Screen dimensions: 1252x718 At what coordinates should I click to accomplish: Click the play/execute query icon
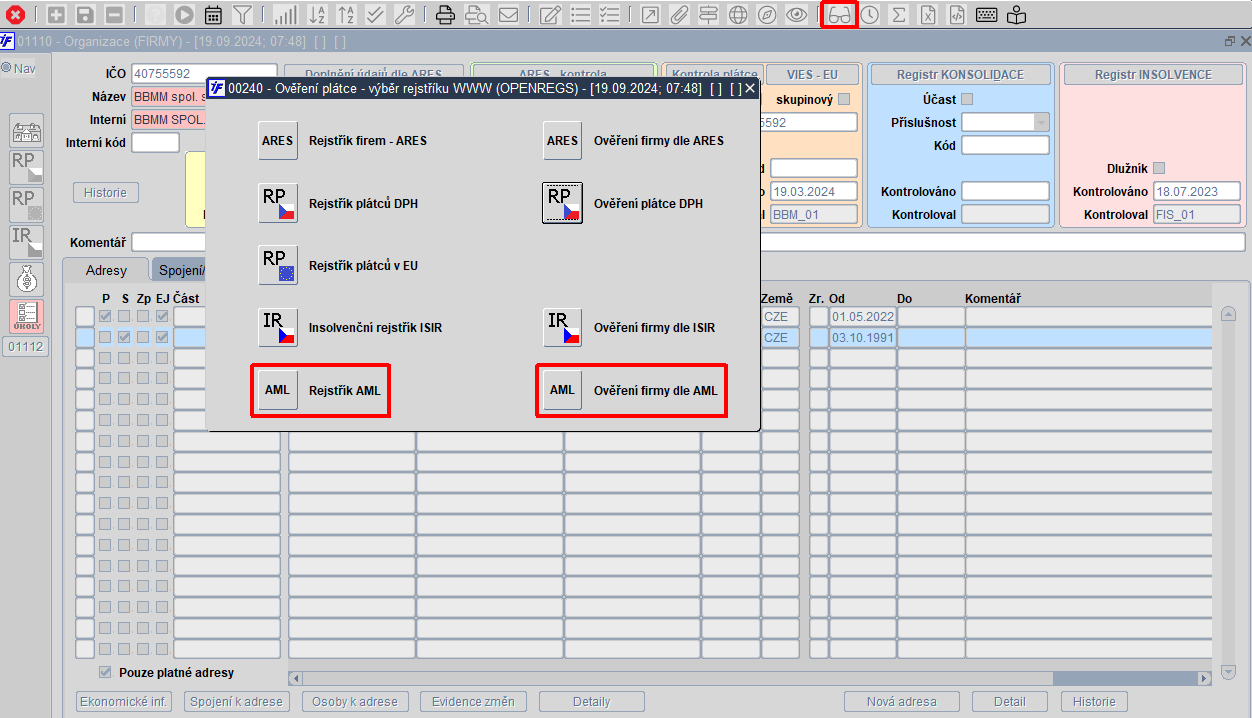(184, 15)
